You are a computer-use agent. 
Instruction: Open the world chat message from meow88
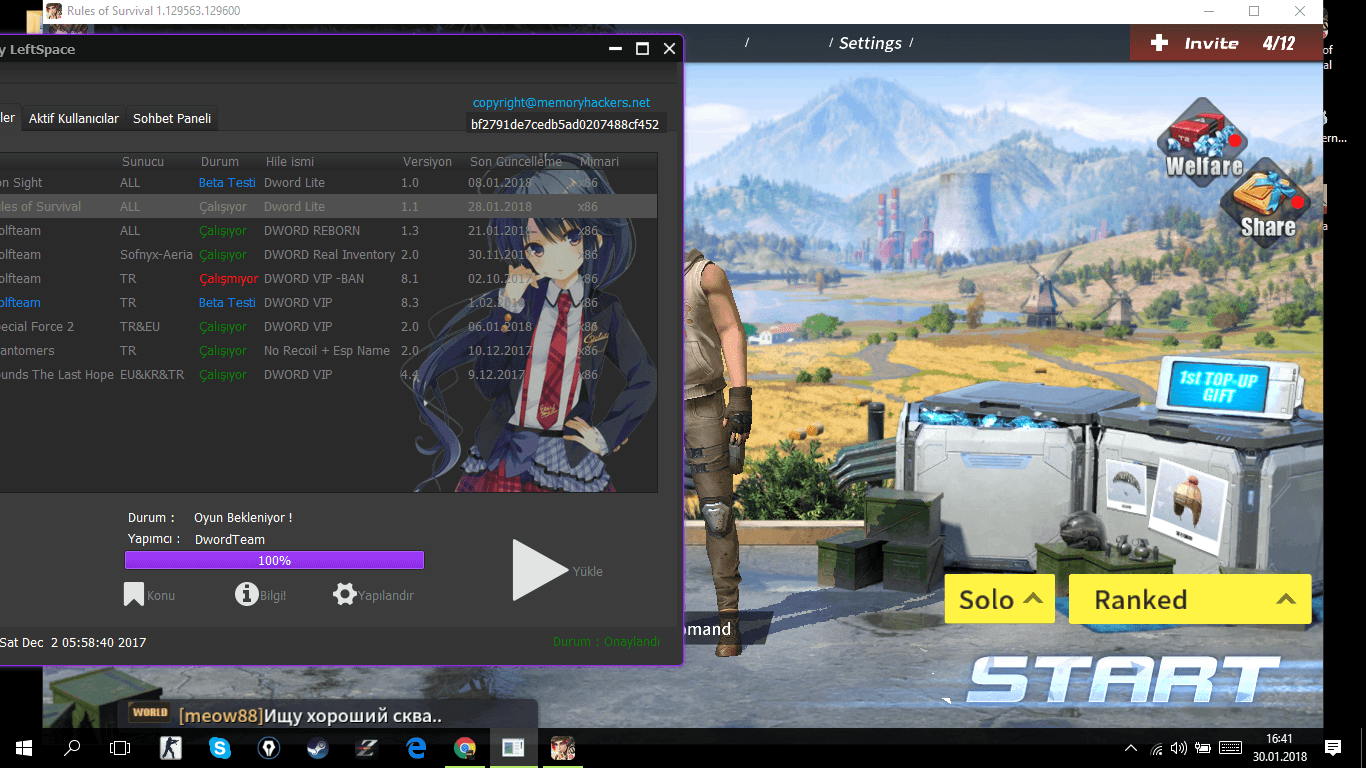tap(310, 715)
